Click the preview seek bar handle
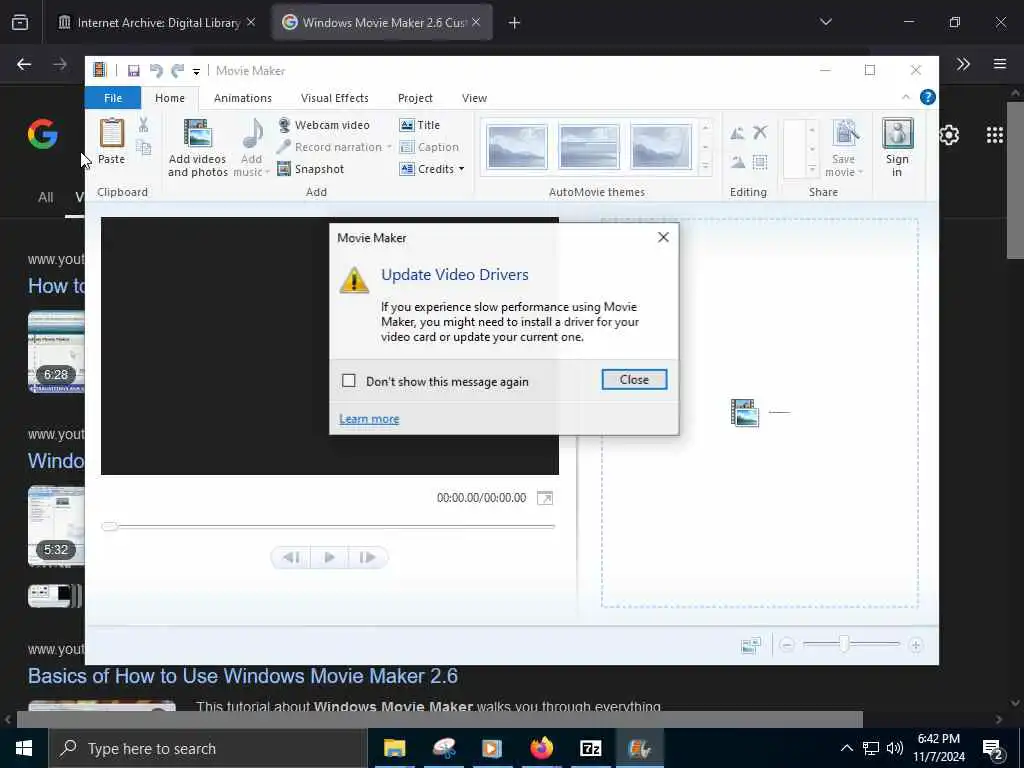The image size is (1024, 768). (110, 526)
